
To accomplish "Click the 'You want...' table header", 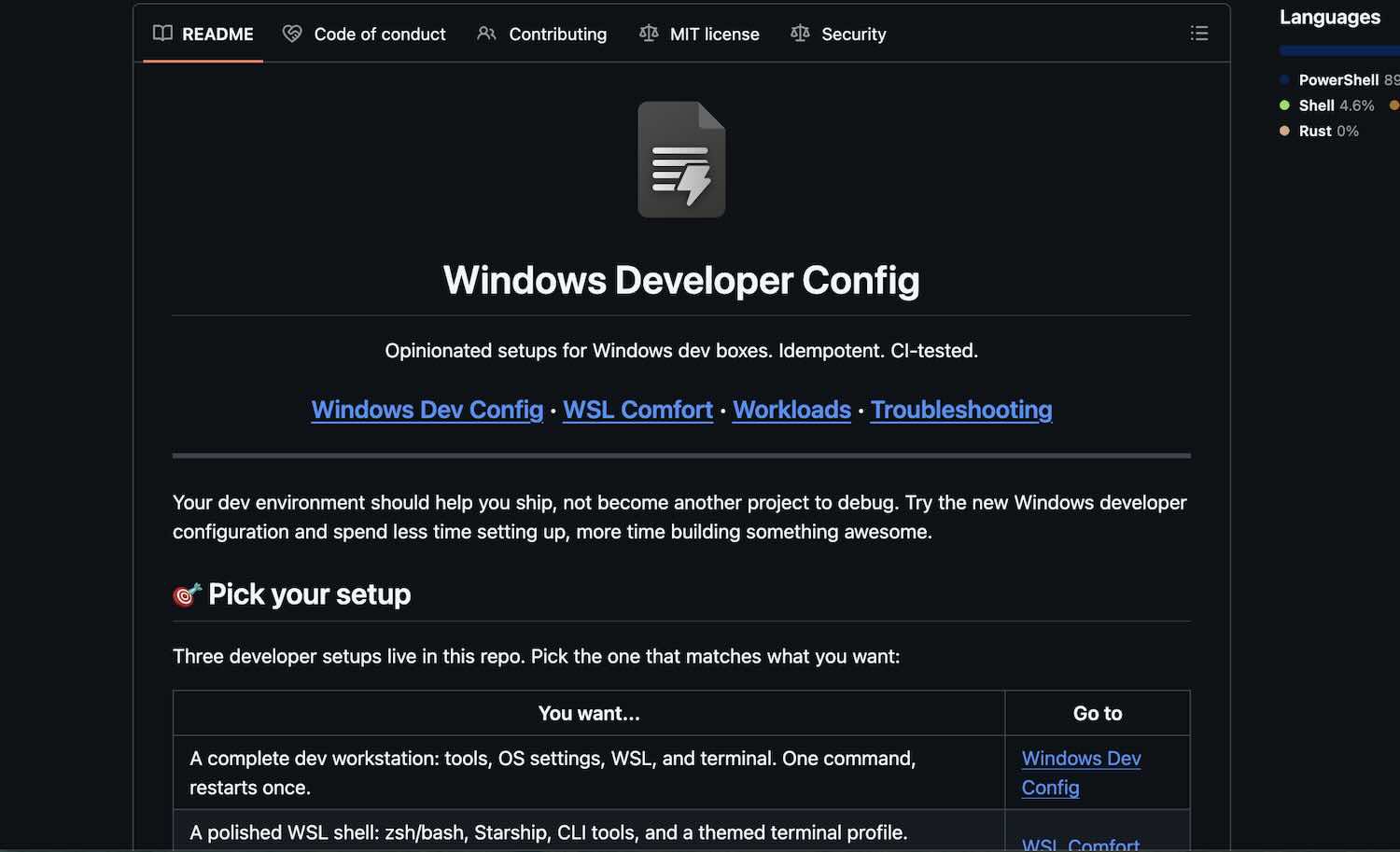I will coord(589,713).
